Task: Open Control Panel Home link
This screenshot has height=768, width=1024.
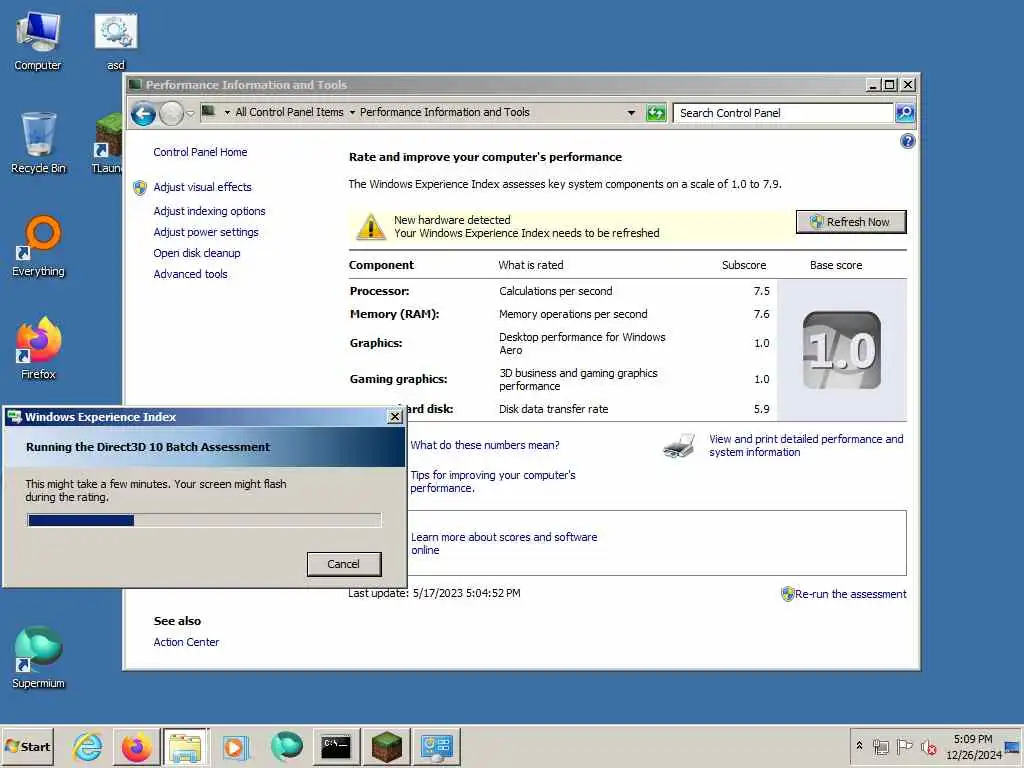Action: point(200,152)
